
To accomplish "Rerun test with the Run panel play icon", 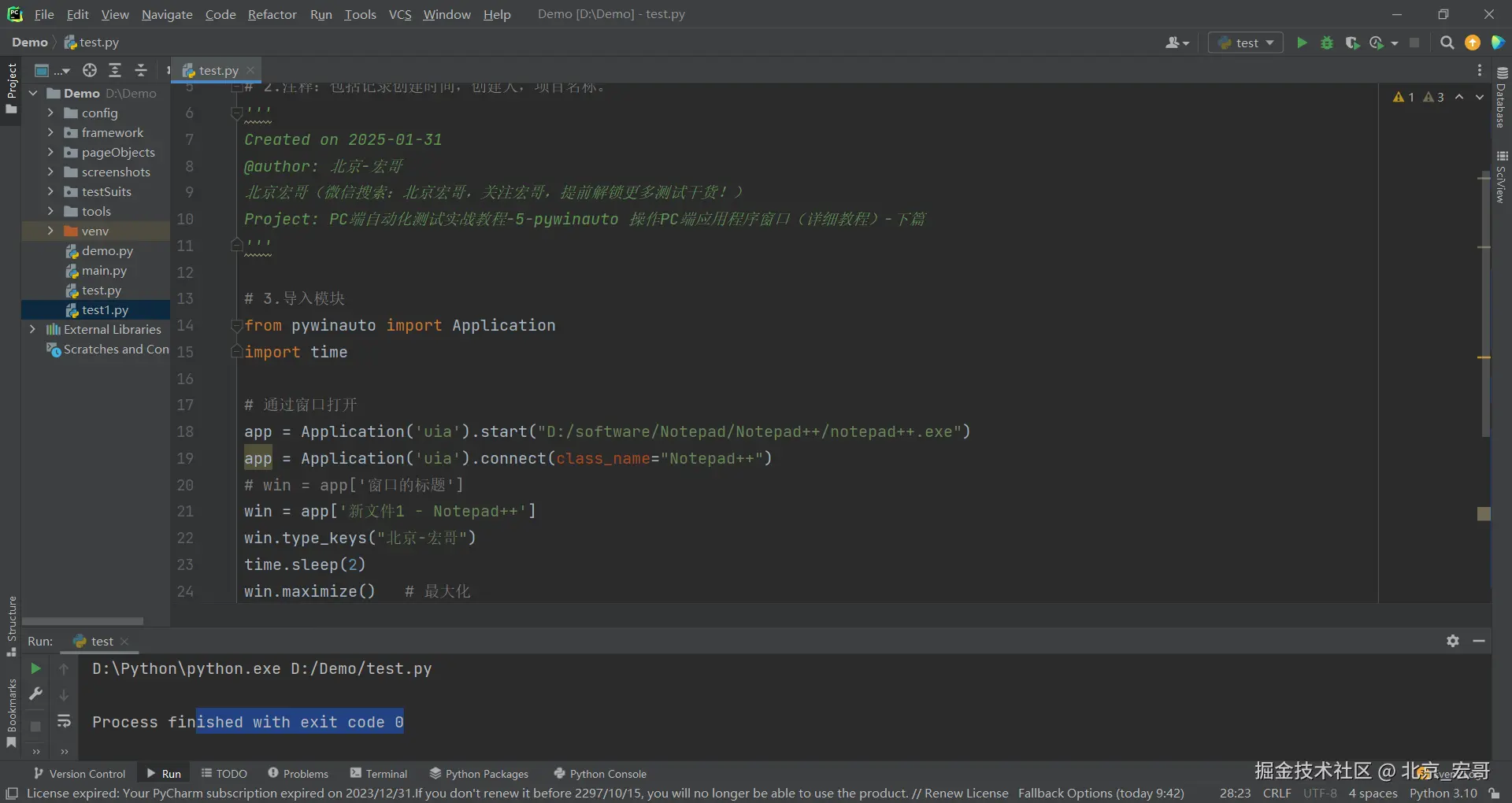I will (35, 668).
